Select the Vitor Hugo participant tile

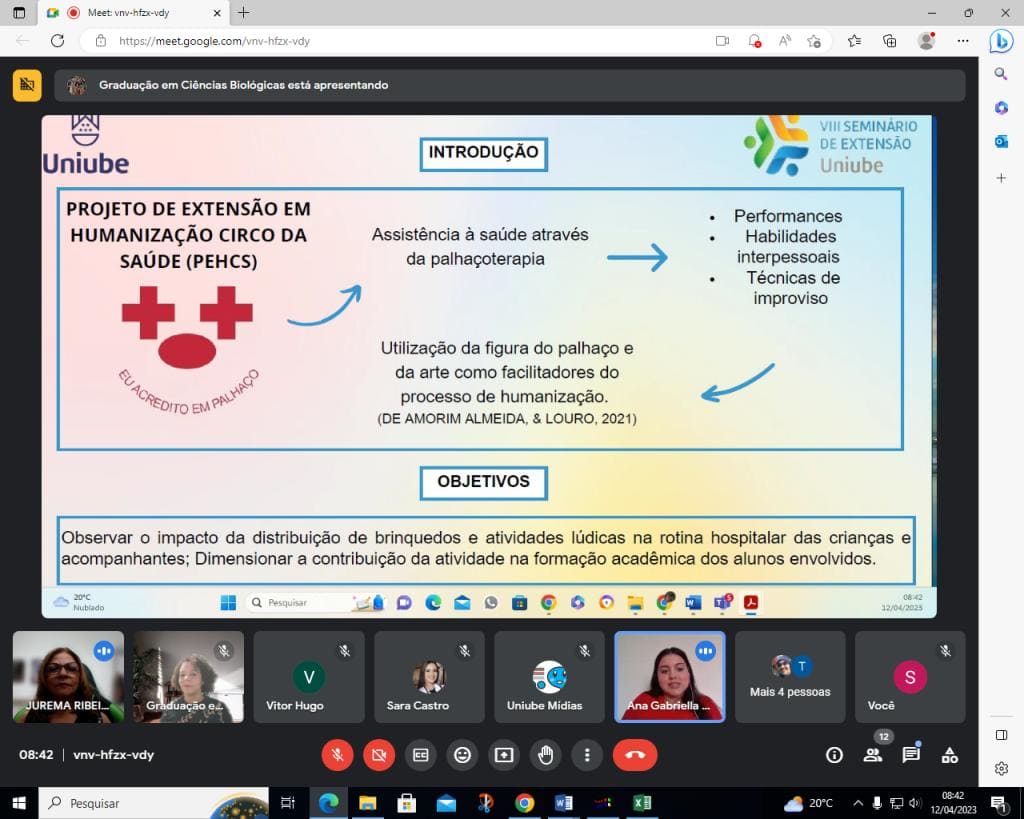click(x=308, y=677)
